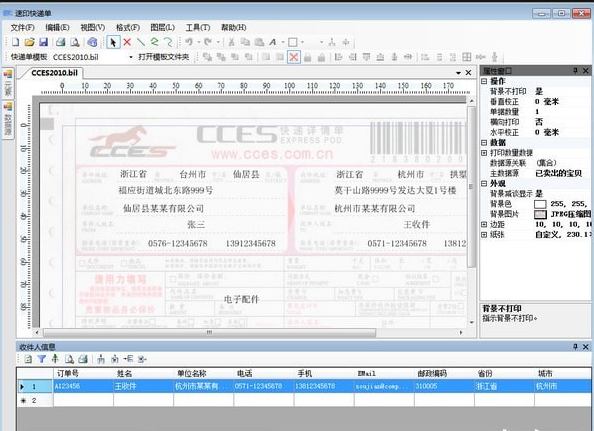594x431 pixels.
Task: Toggle the boxed red X button in alignment toolbar
Action: point(294,57)
